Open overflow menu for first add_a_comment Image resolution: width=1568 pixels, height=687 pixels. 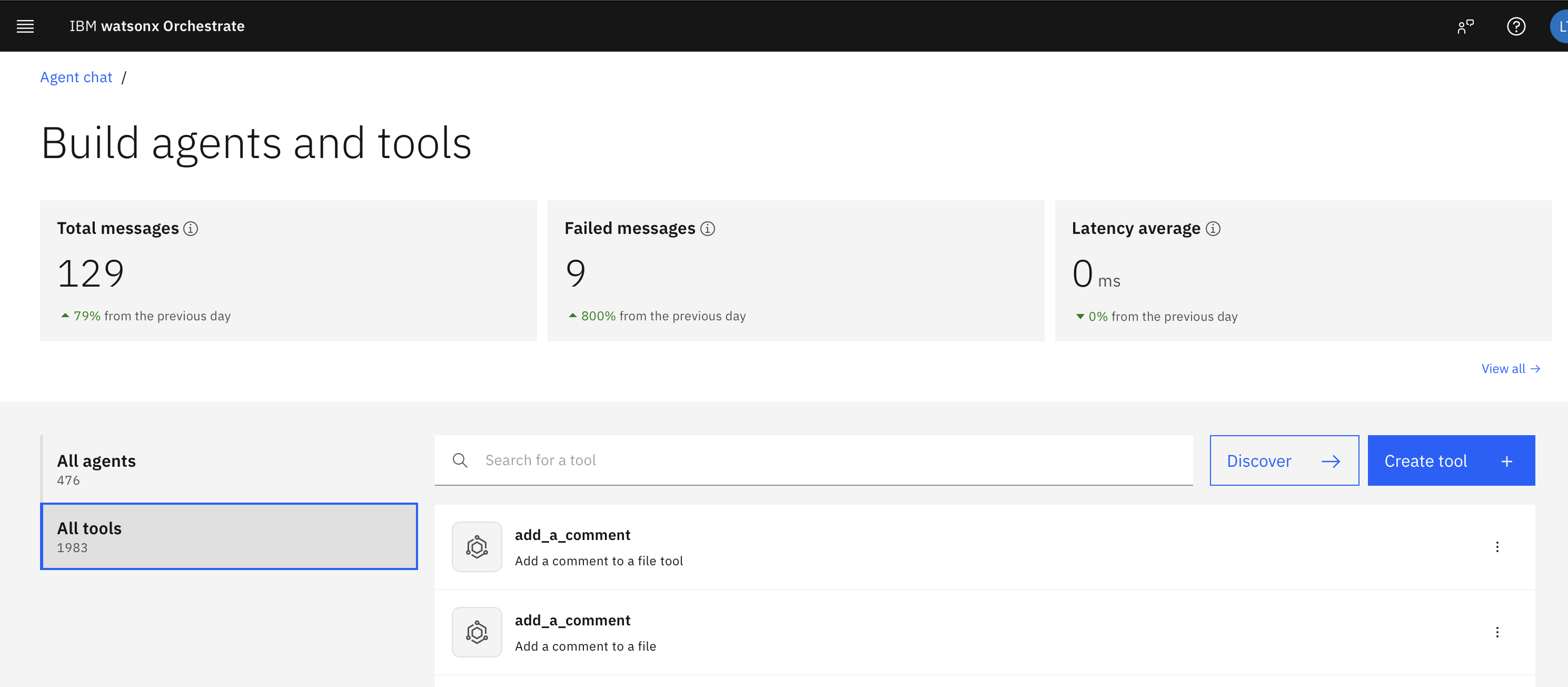click(1497, 546)
